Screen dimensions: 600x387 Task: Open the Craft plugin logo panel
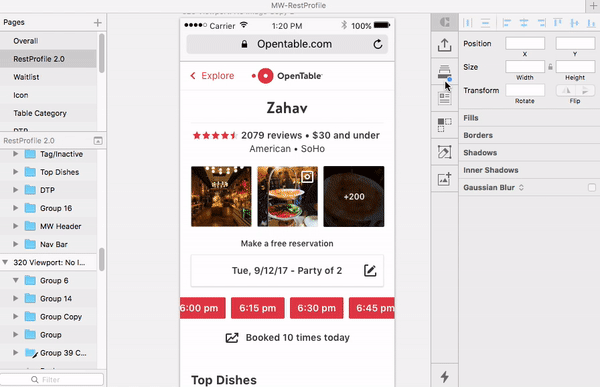coord(445,22)
